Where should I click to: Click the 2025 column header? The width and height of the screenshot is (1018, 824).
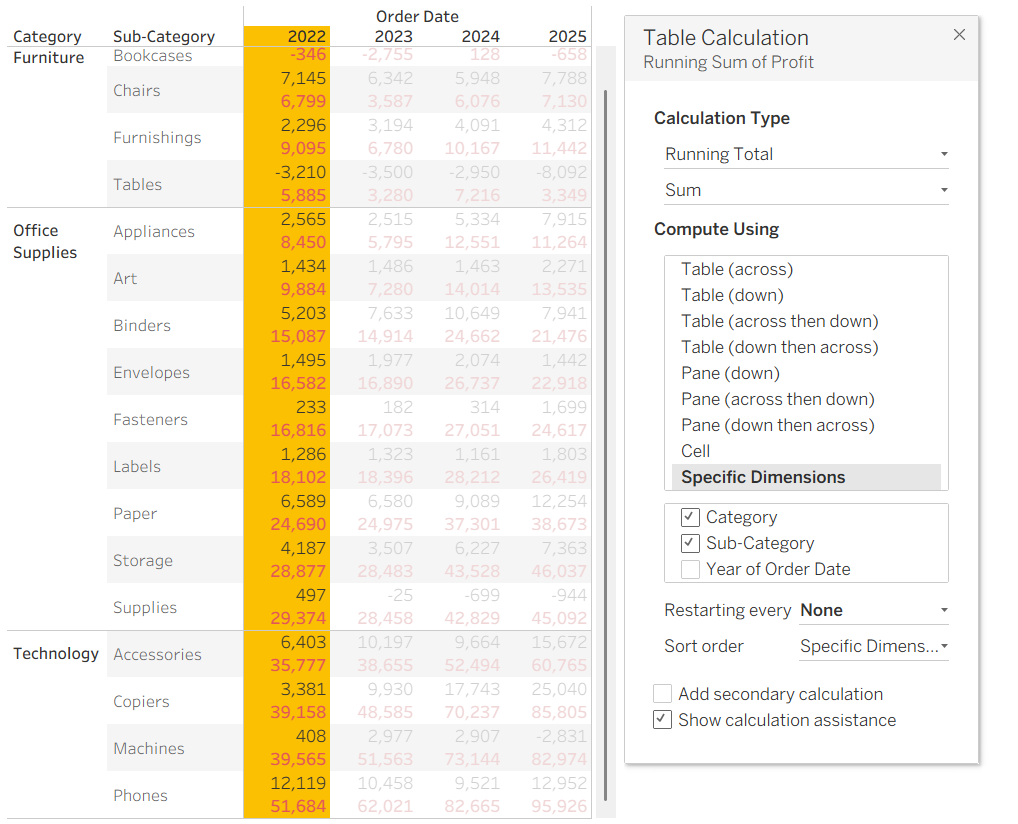(567, 36)
